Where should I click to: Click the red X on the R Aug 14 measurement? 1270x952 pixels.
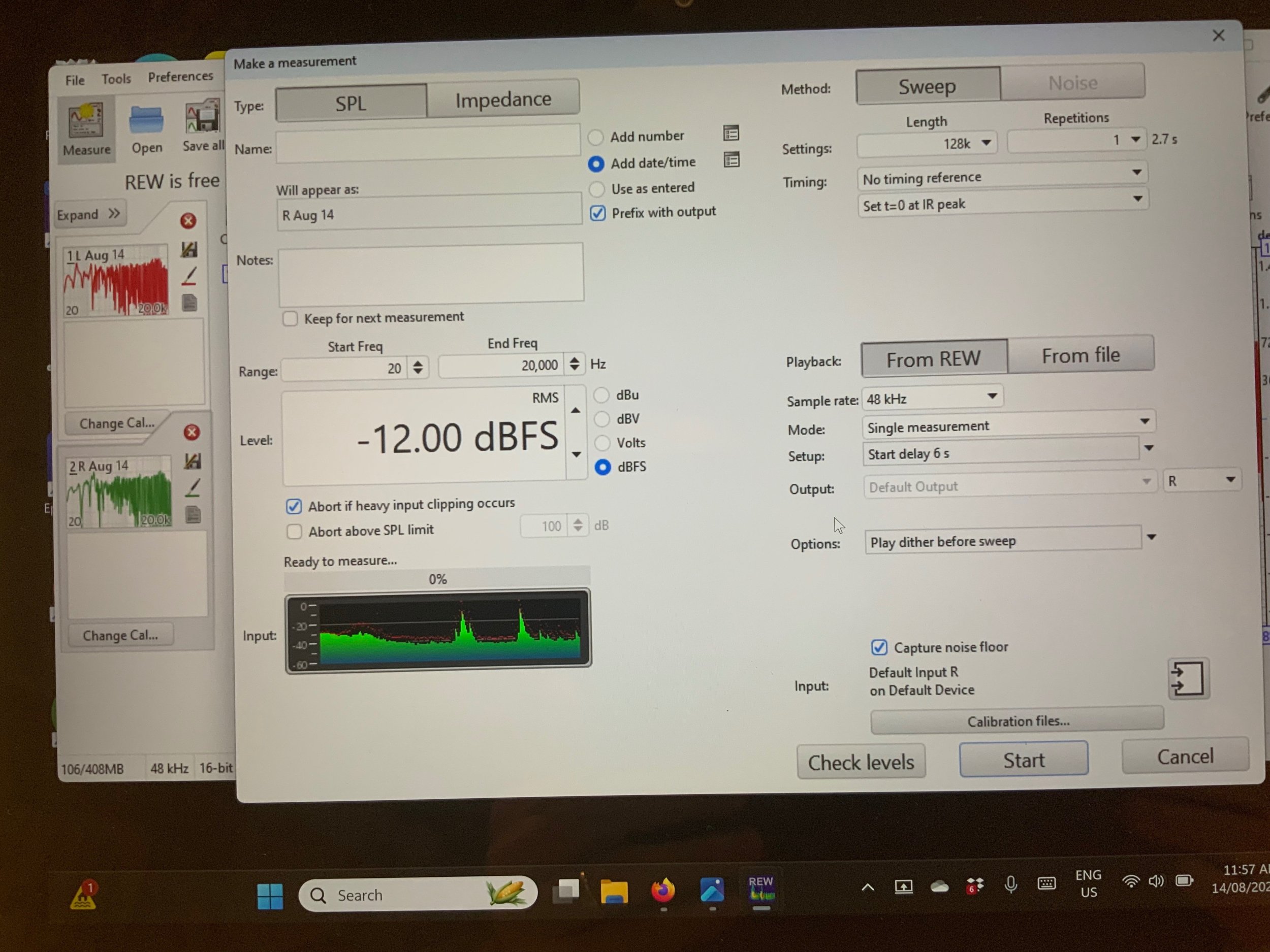[192, 432]
